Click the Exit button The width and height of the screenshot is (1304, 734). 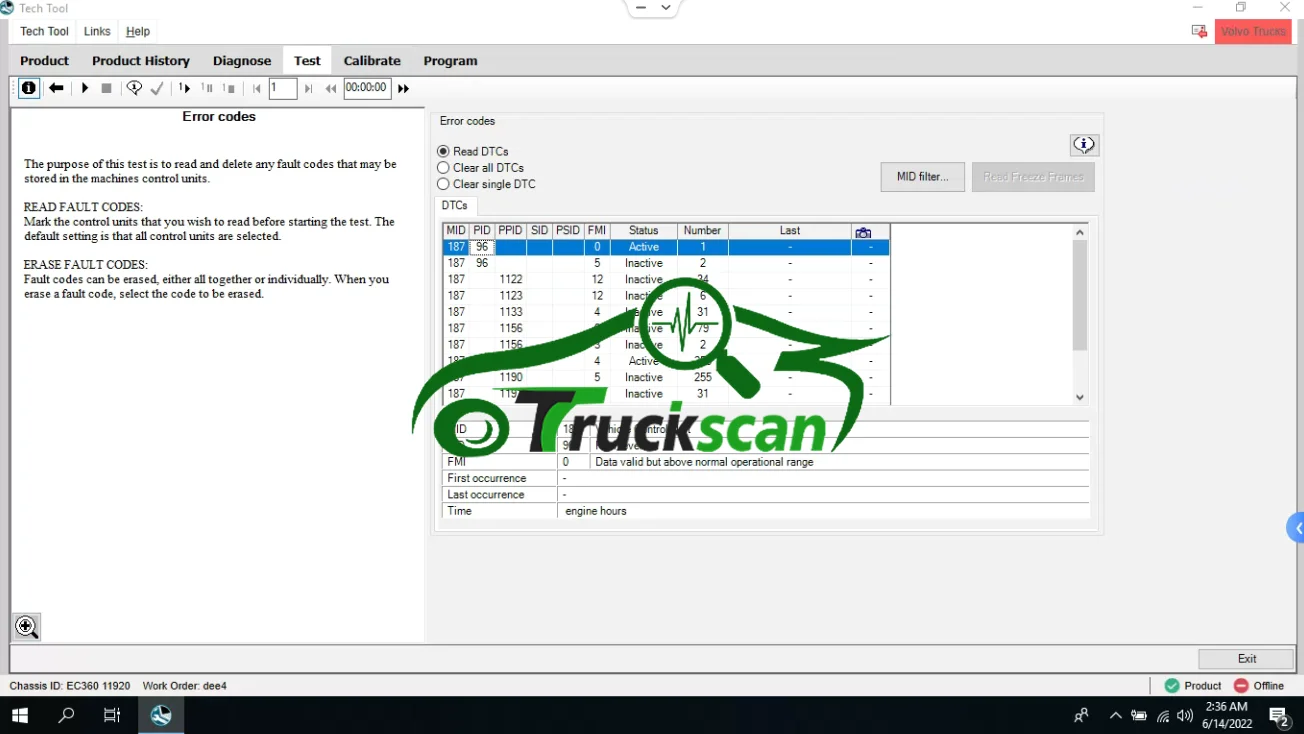pyautogui.click(x=1246, y=659)
